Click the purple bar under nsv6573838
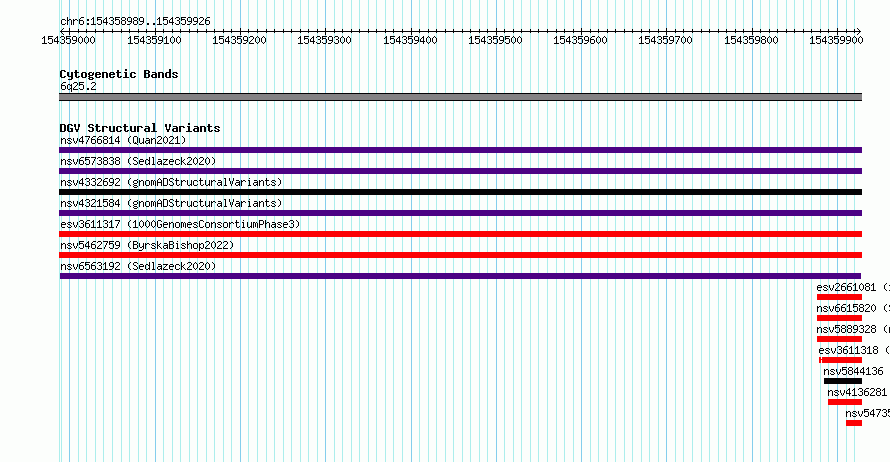This screenshot has width=890, height=462. [x=460, y=171]
